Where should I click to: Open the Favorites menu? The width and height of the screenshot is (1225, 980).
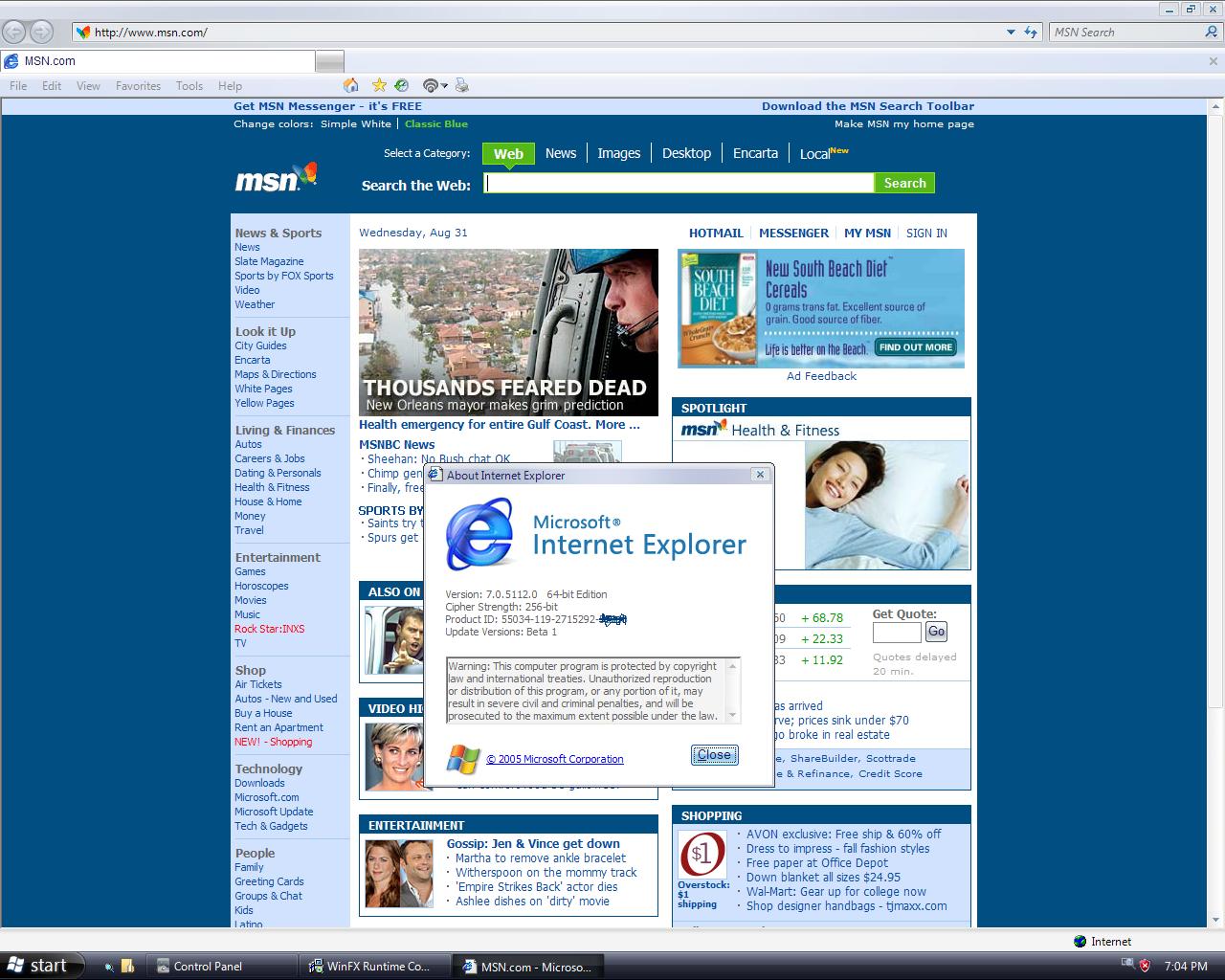tap(138, 86)
